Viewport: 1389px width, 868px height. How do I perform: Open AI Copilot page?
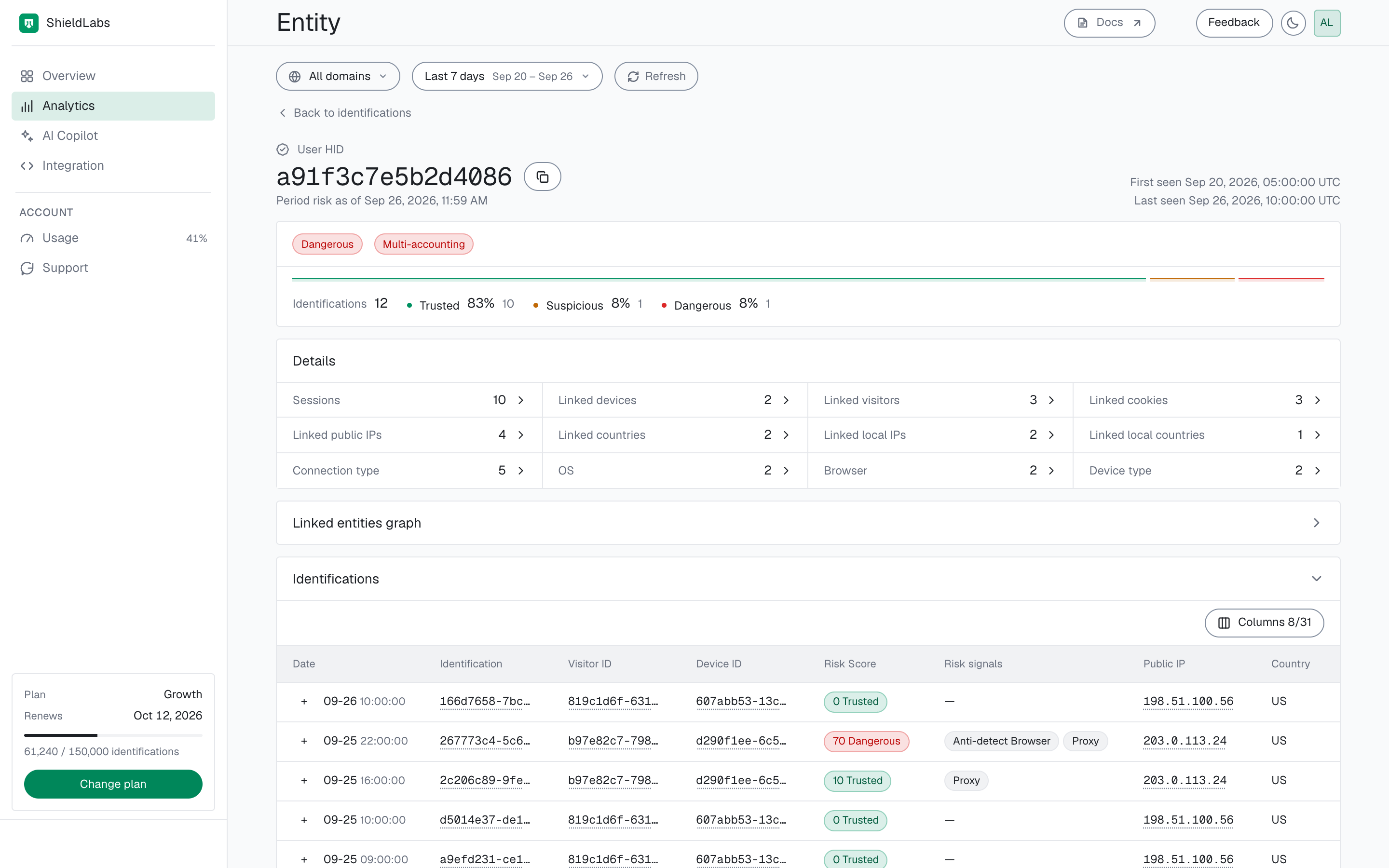tap(113, 136)
